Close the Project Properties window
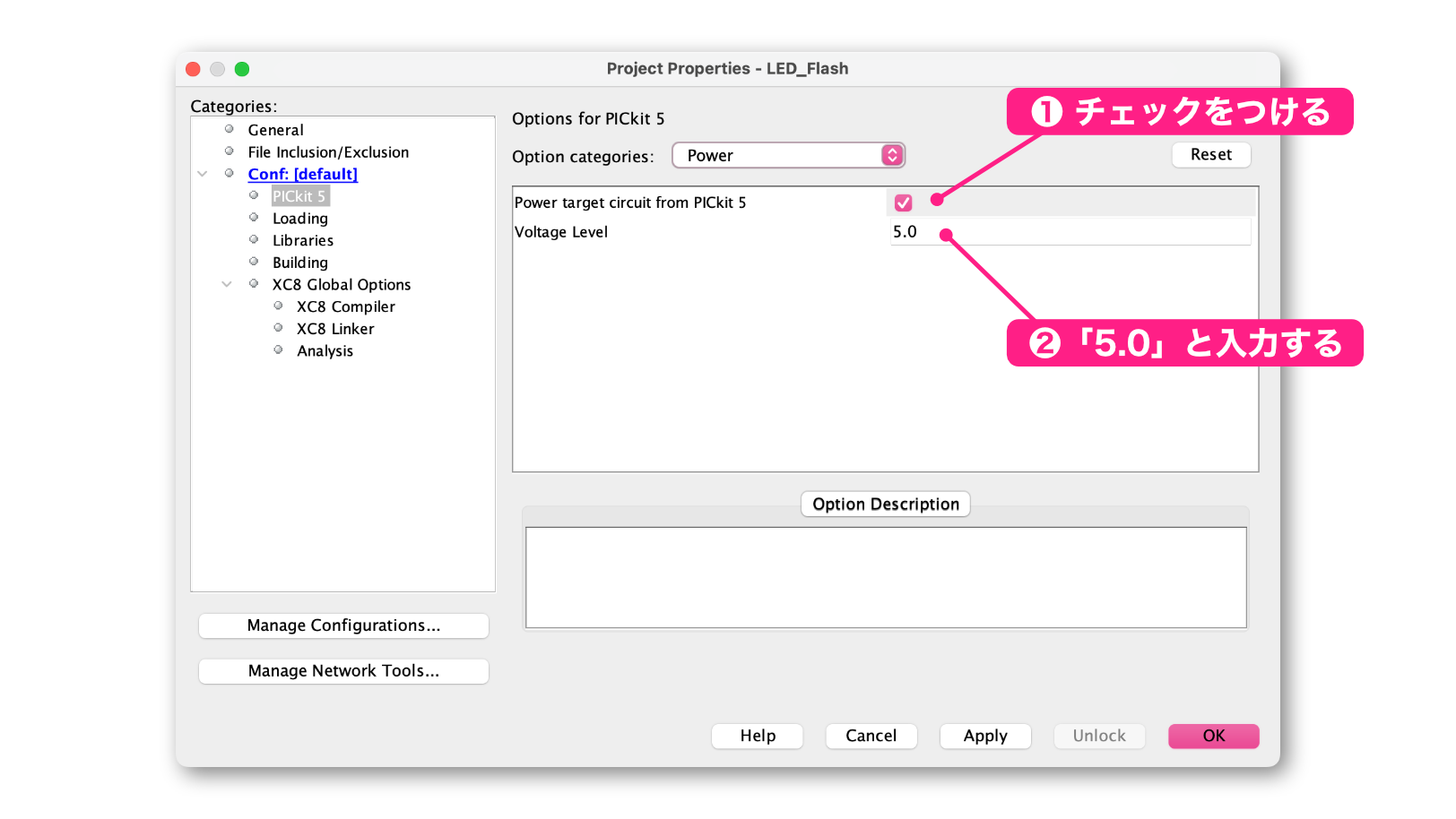 (x=193, y=69)
